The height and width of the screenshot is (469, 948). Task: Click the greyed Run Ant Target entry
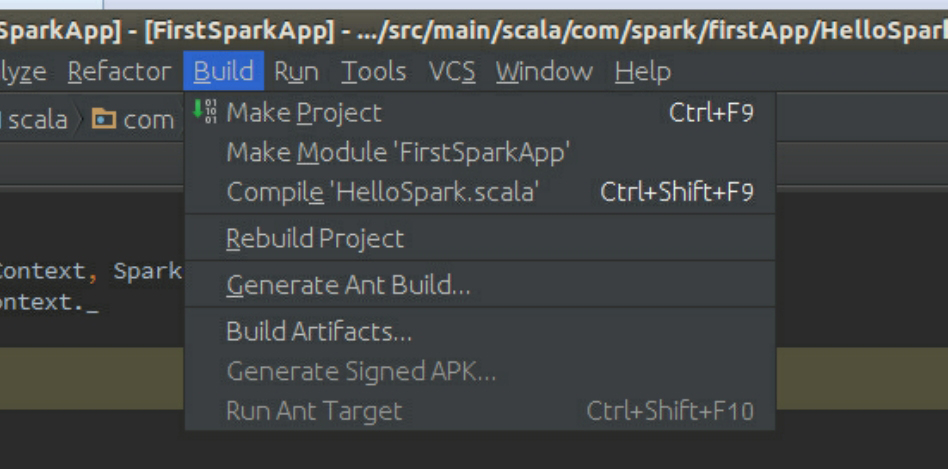click(314, 411)
